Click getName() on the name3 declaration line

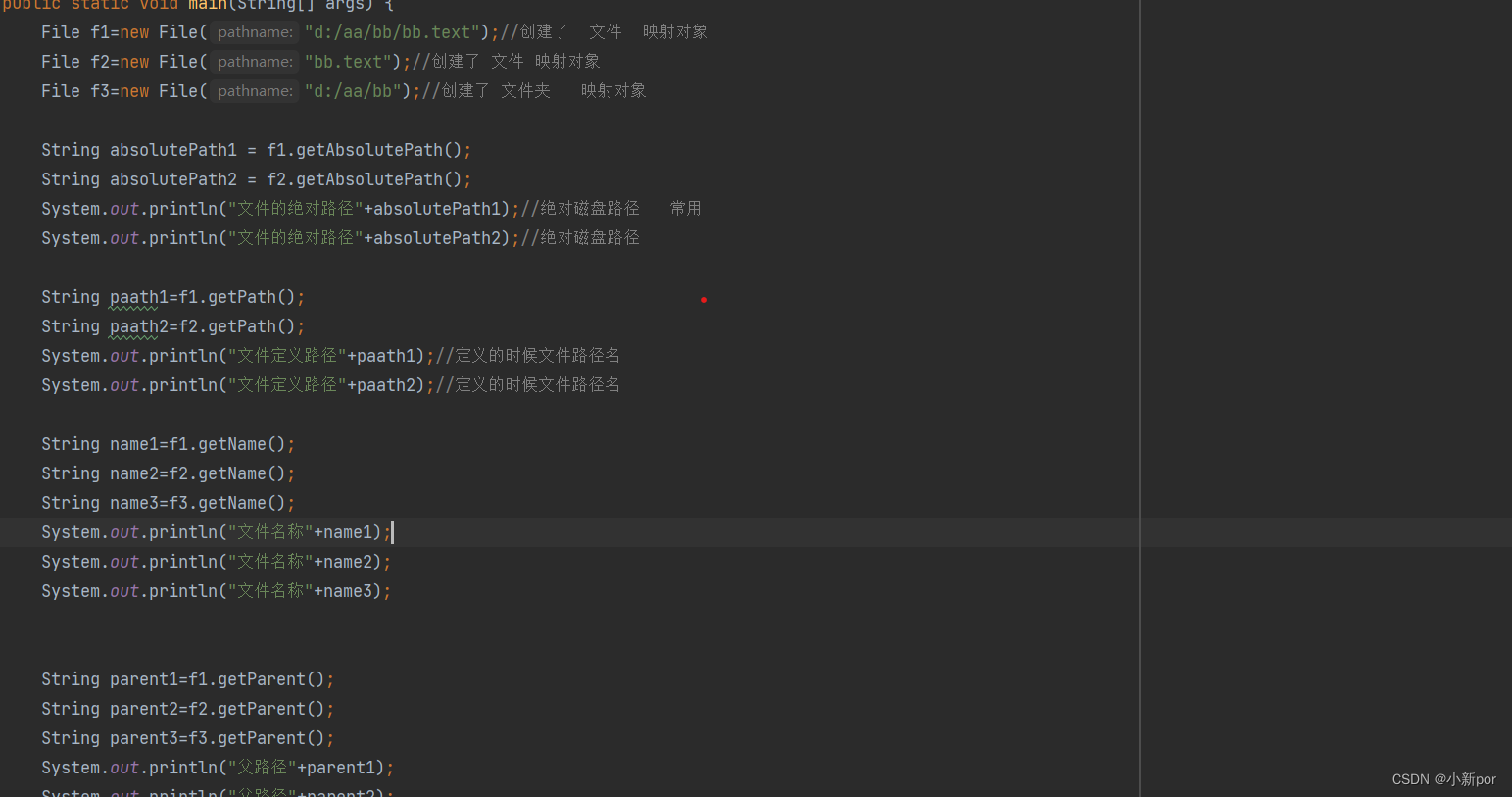pos(245,502)
